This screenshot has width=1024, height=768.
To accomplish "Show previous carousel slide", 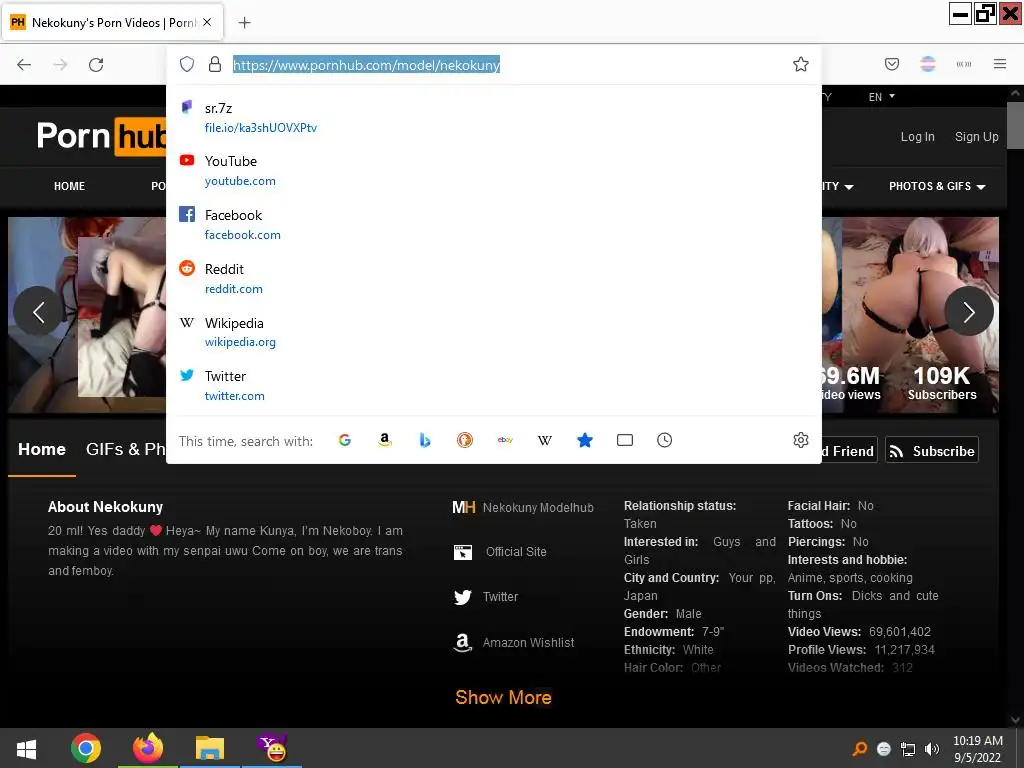I will tap(39, 312).
